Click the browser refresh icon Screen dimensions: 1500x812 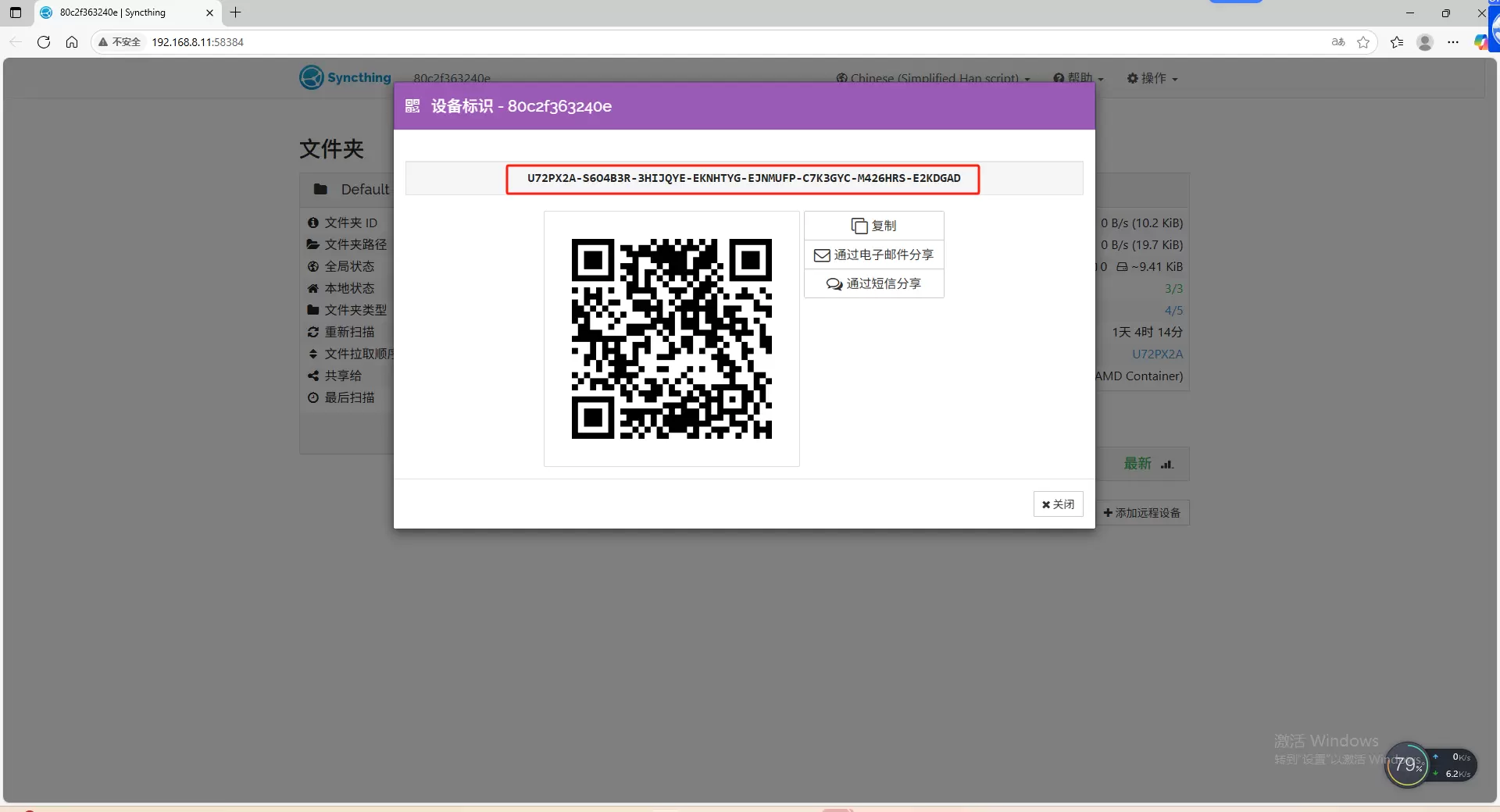point(44,42)
